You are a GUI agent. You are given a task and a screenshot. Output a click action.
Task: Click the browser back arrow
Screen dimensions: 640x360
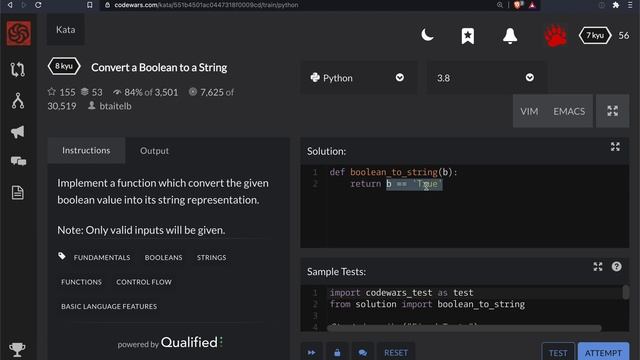pyautogui.click(x=10, y=5)
